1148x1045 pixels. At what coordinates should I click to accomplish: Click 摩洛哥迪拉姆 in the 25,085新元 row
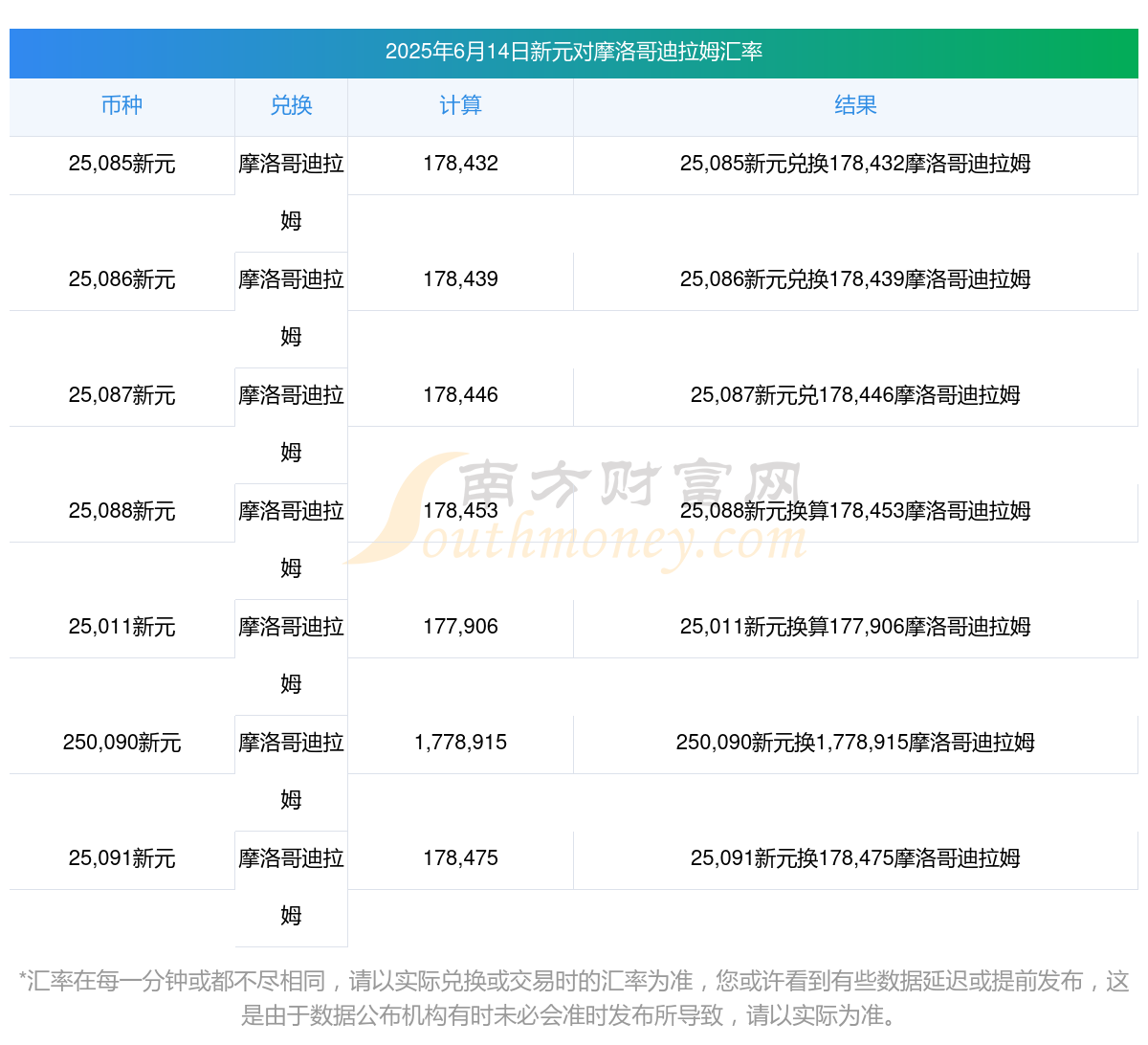pyautogui.click(x=291, y=192)
